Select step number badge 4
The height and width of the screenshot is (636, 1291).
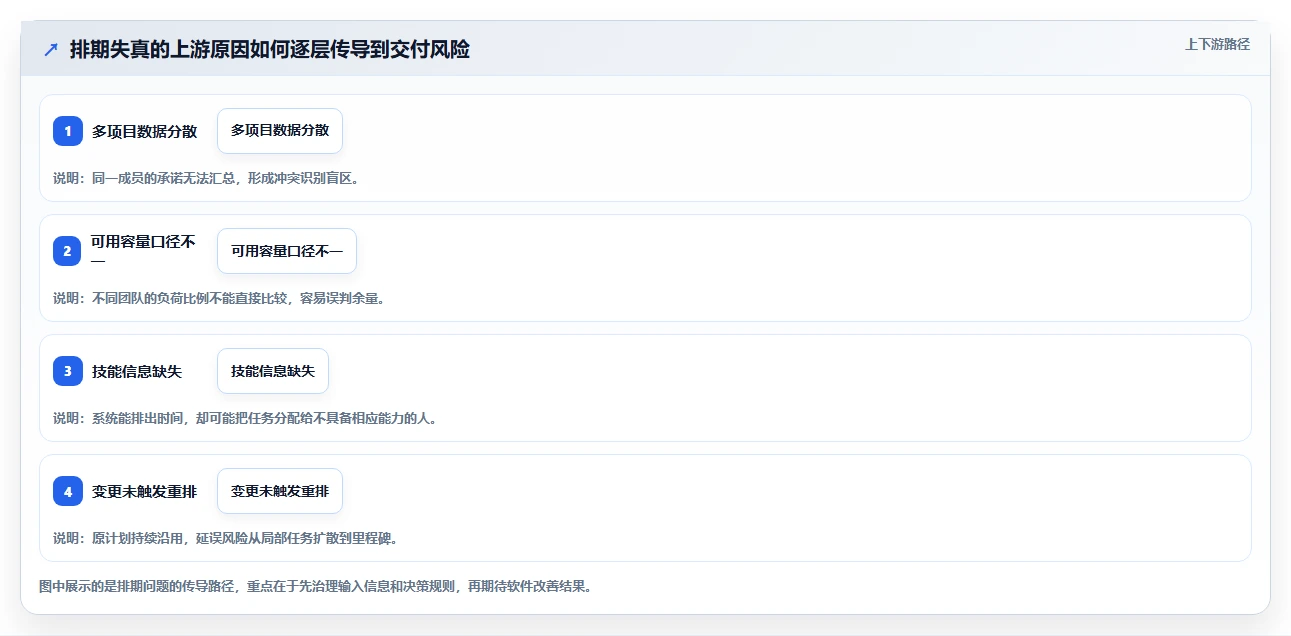(68, 491)
